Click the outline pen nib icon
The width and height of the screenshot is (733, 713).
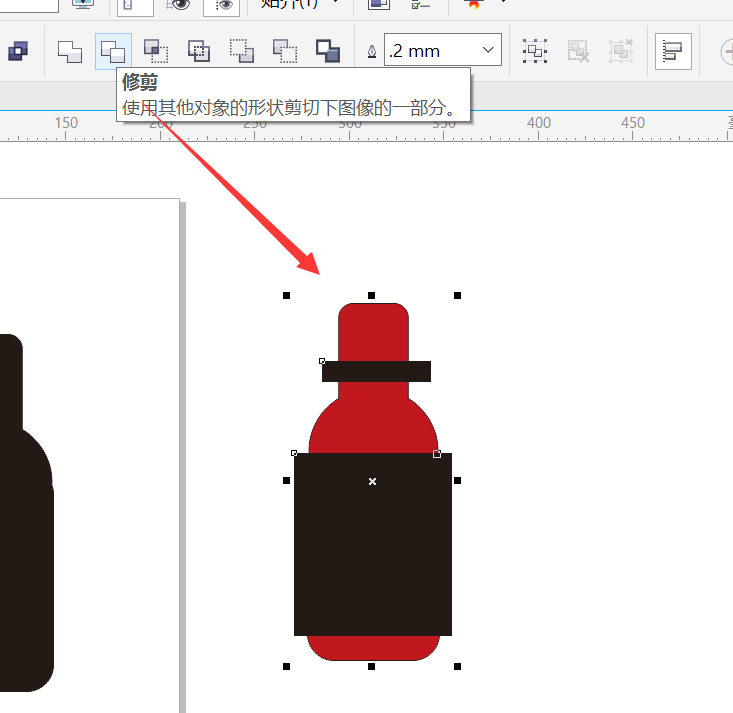[372, 51]
